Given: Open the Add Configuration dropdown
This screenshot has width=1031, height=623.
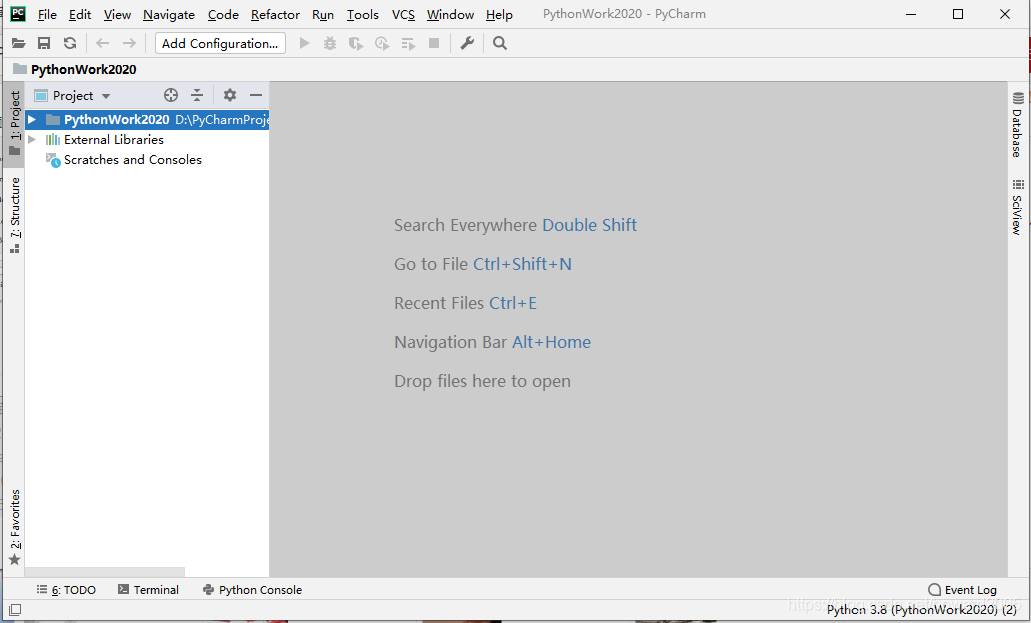Looking at the screenshot, I should 220,43.
